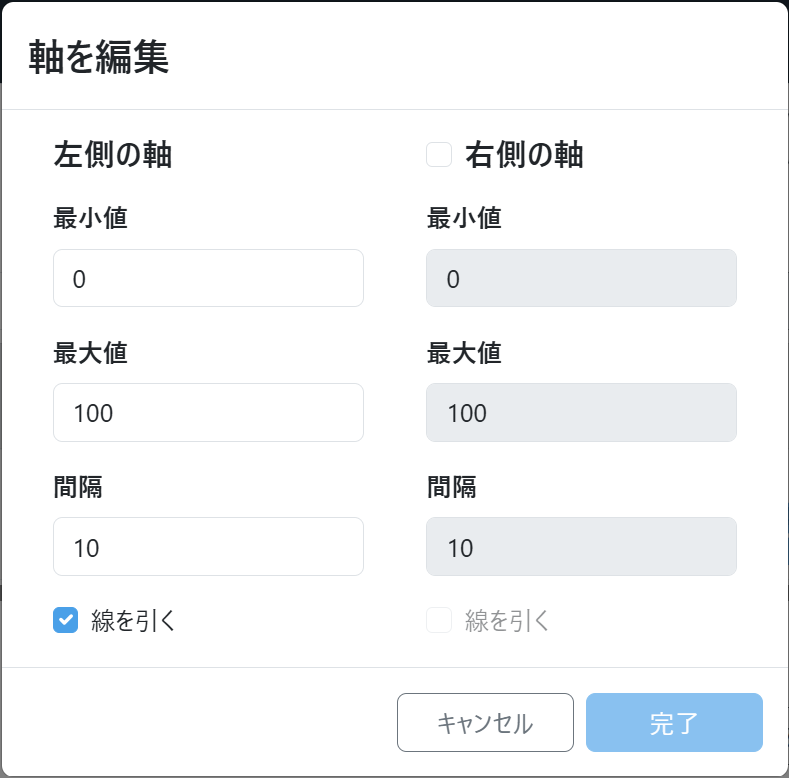Click the 軸を編集 dialog title
Viewport: 789px width, 778px height.
(98, 57)
